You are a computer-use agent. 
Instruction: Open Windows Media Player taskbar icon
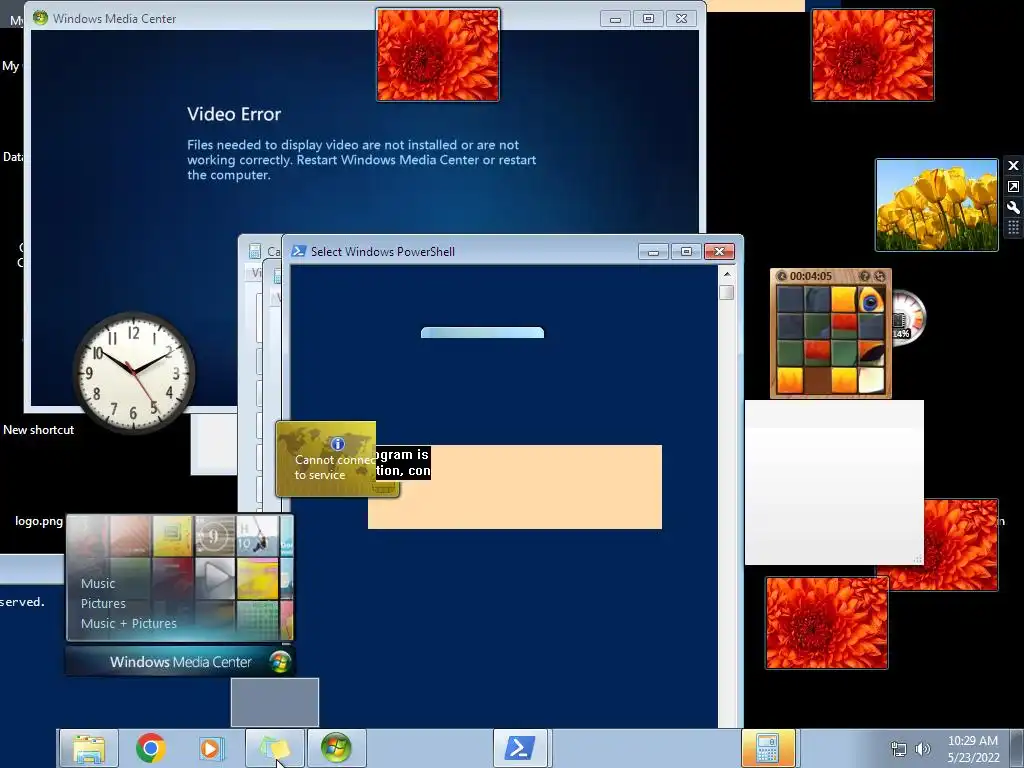pyautogui.click(x=211, y=748)
